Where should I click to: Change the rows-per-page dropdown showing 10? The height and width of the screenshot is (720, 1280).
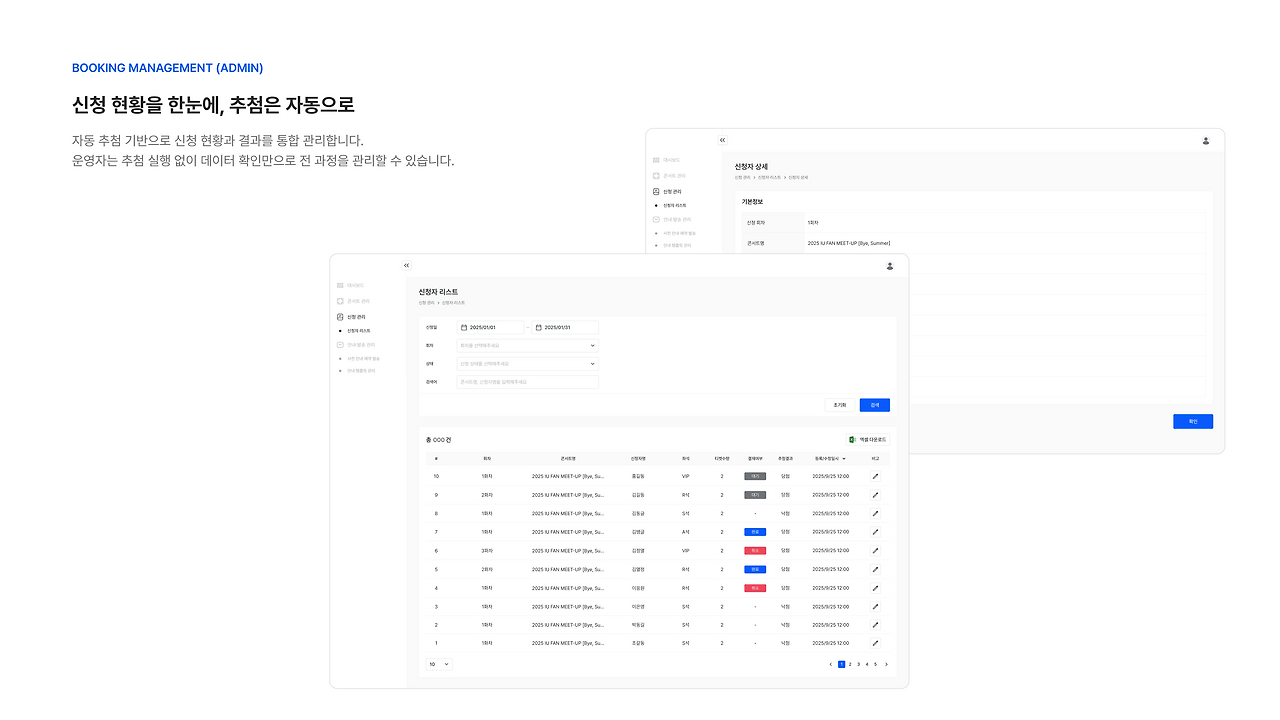tap(440, 664)
